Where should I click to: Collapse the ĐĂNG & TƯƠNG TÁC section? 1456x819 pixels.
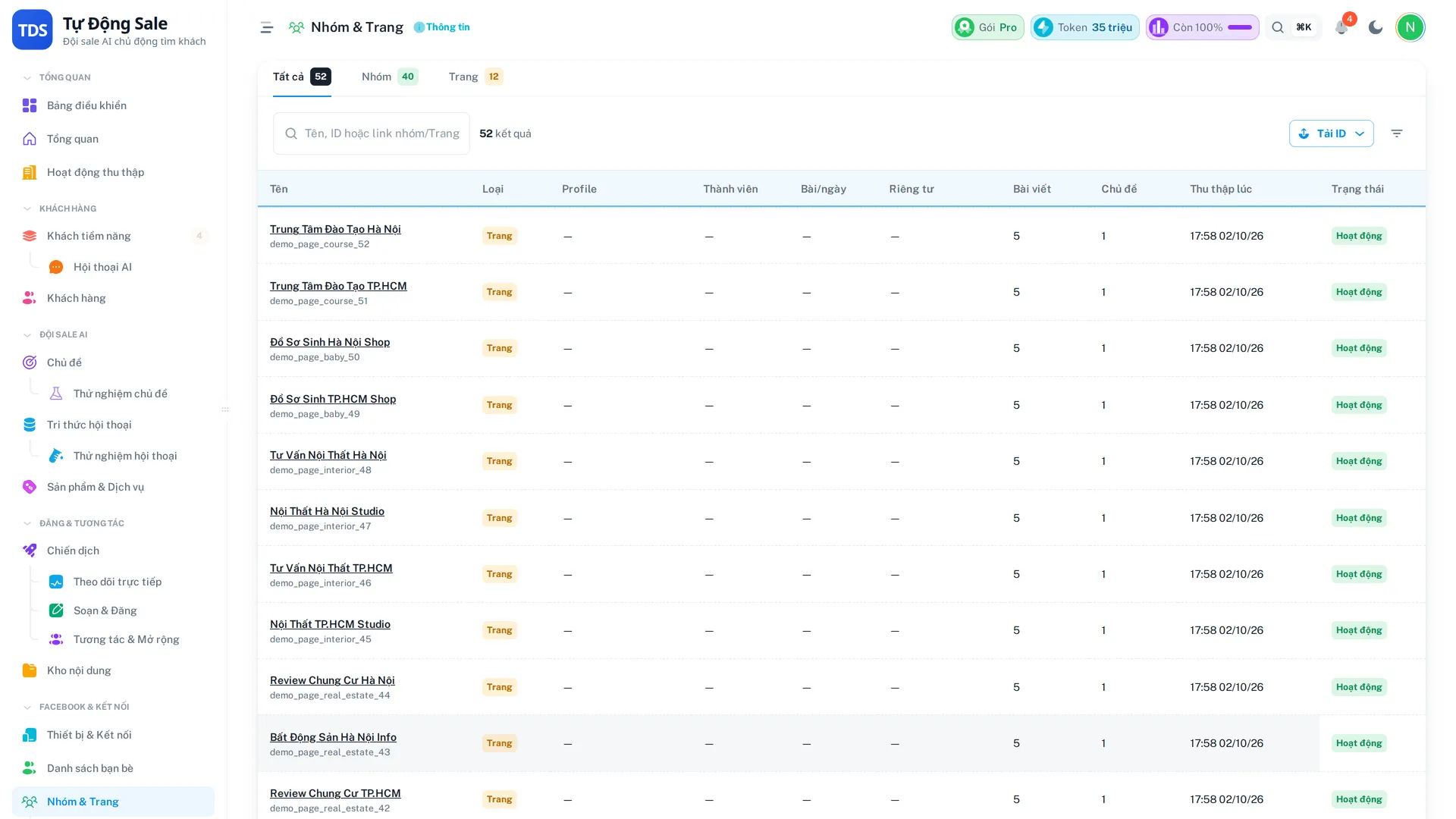coord(74,523)
